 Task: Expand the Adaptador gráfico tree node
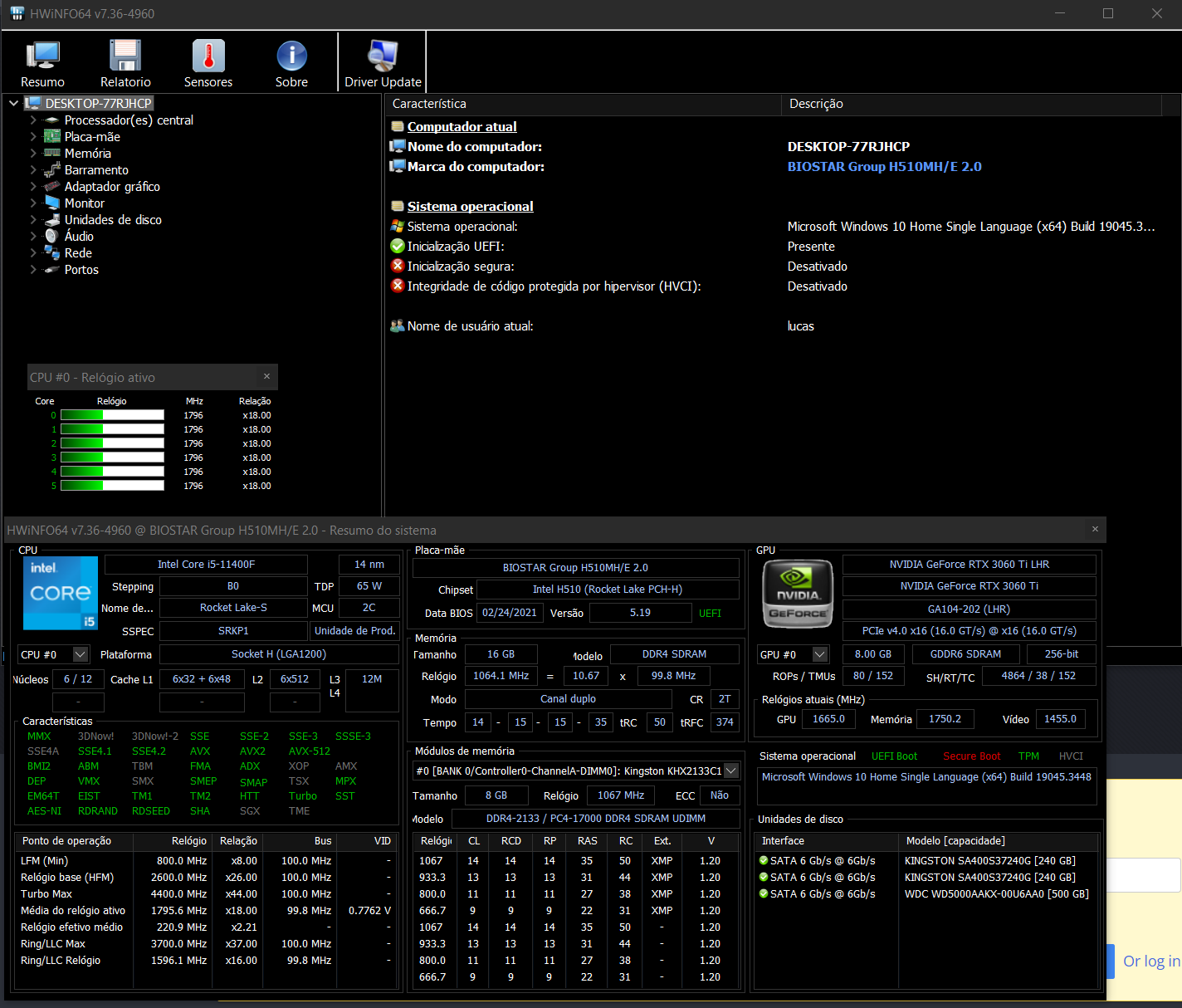33,186
